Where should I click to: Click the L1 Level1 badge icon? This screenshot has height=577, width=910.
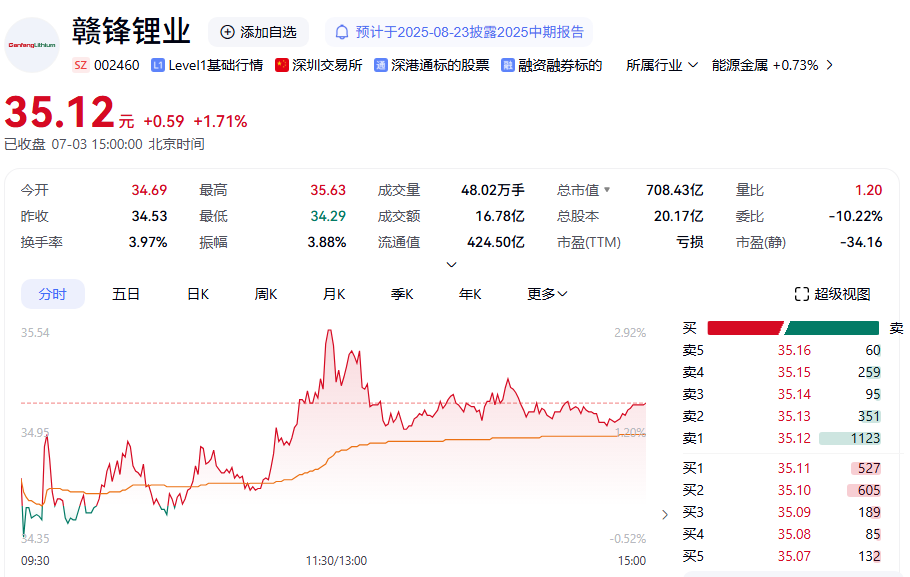[158, 65]
